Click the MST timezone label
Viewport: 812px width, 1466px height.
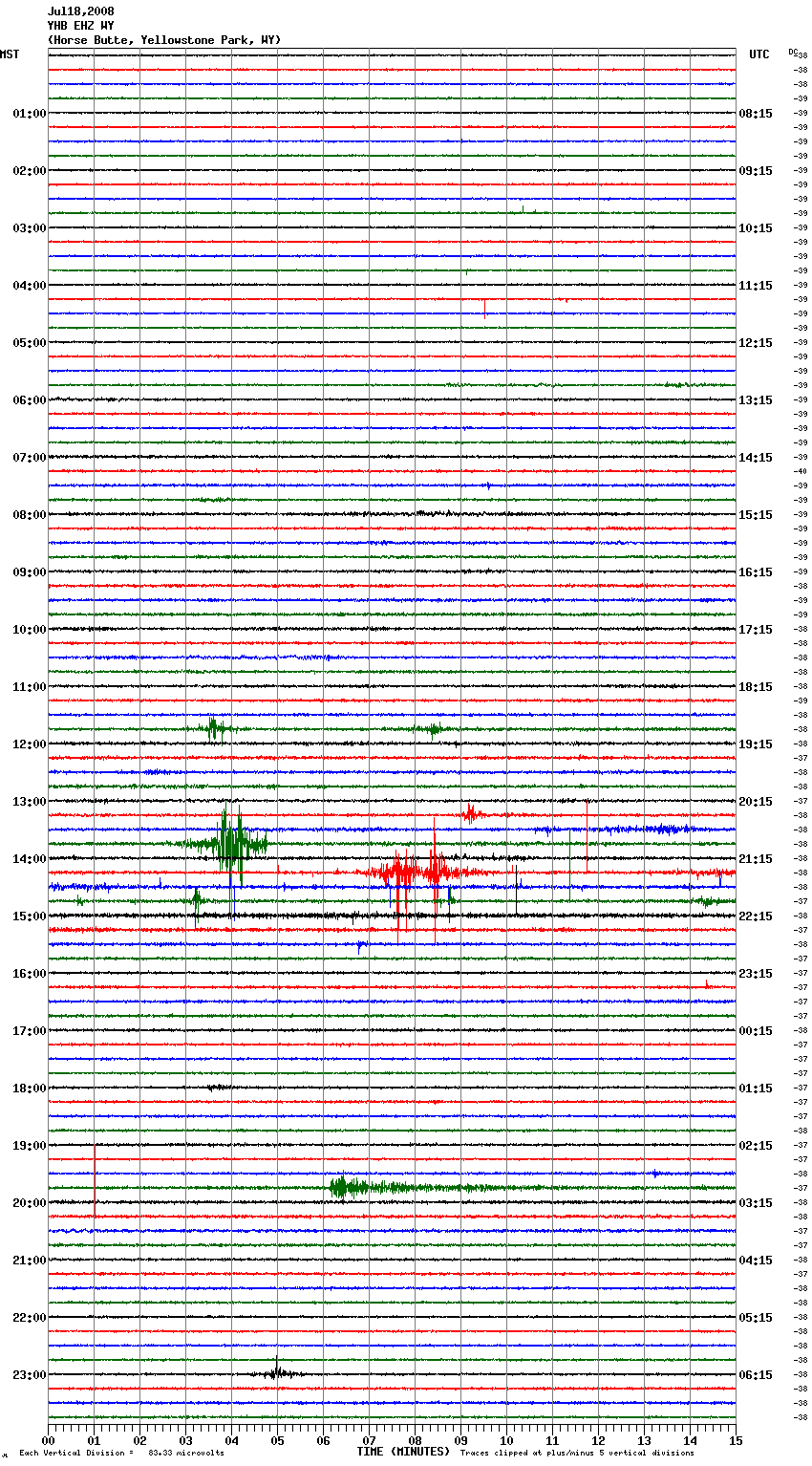[x=10, y=54]
